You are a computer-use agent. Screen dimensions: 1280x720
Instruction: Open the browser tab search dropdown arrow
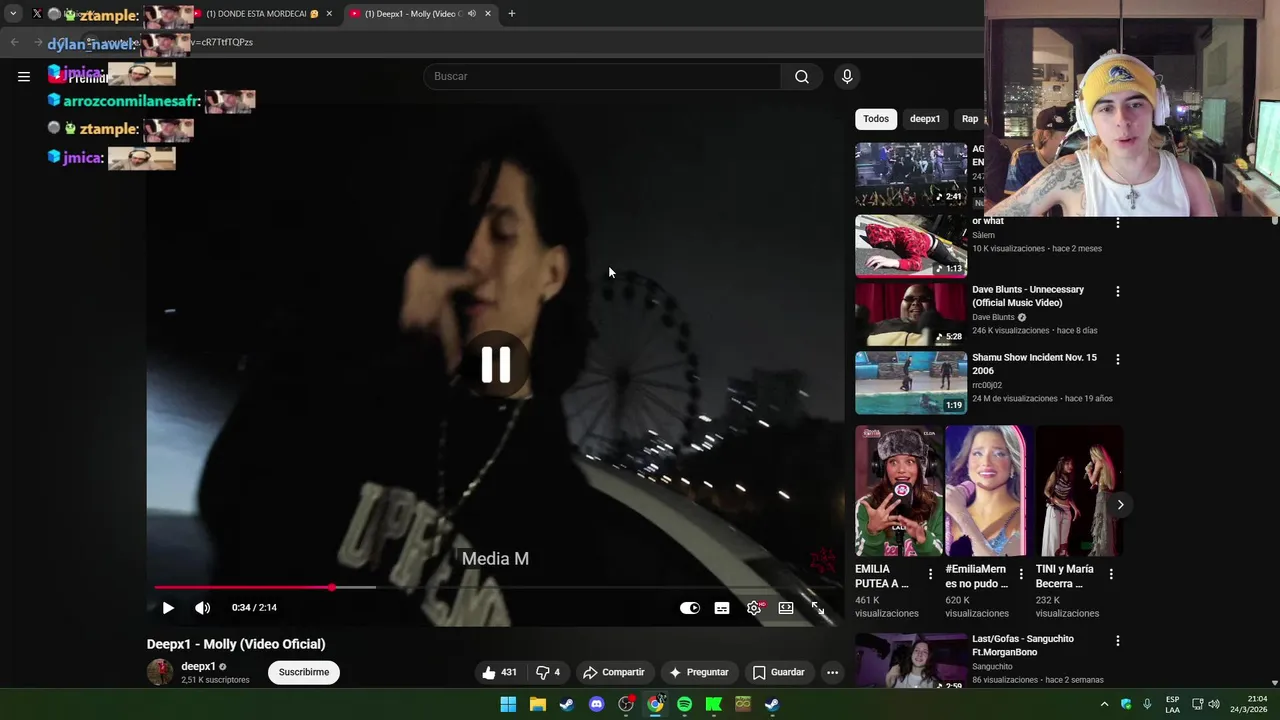click(x=13, y=14)
